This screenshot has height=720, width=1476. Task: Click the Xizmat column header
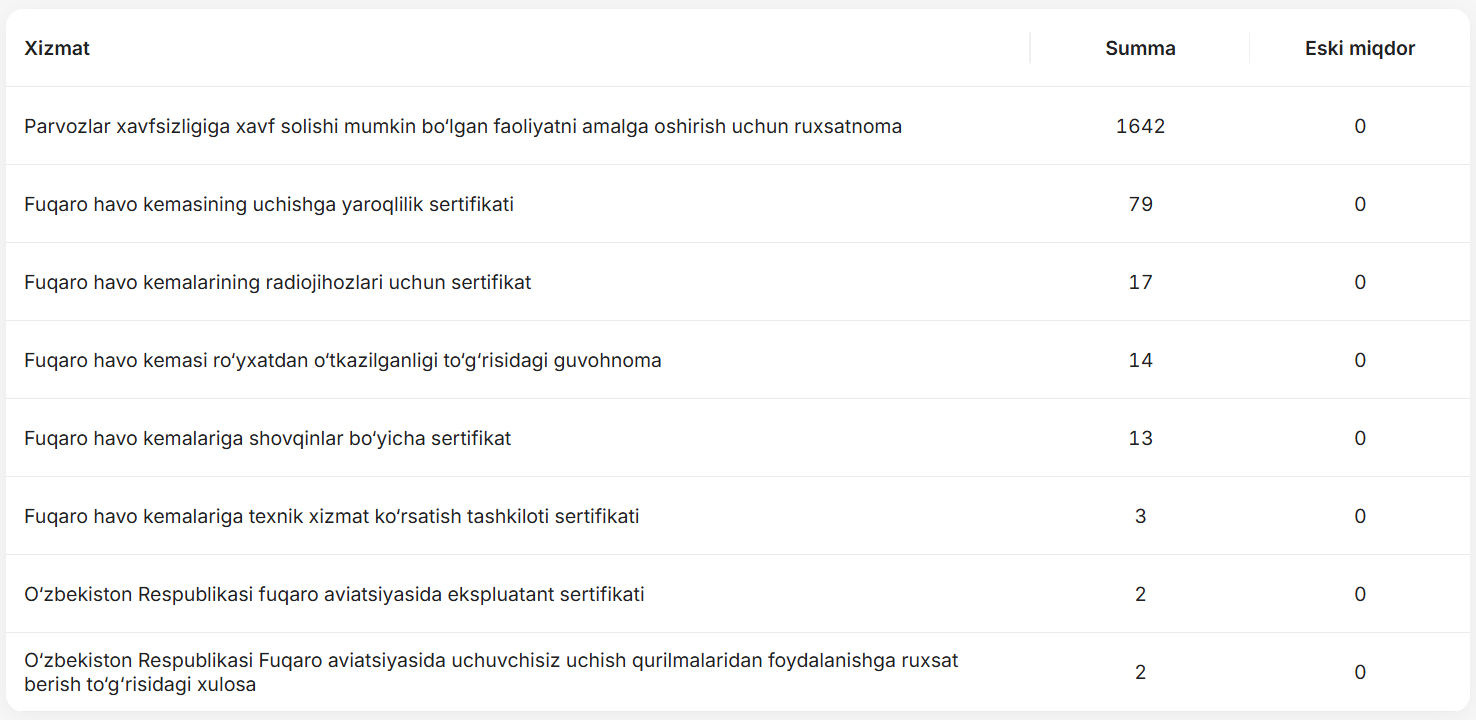pyautogui.click(x=57, y=48)
